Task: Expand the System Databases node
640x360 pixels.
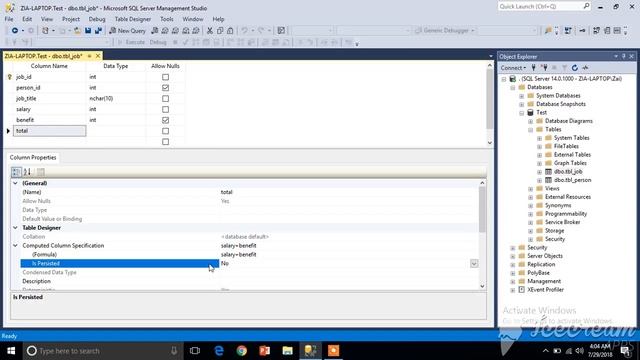Action: (521, 96)
